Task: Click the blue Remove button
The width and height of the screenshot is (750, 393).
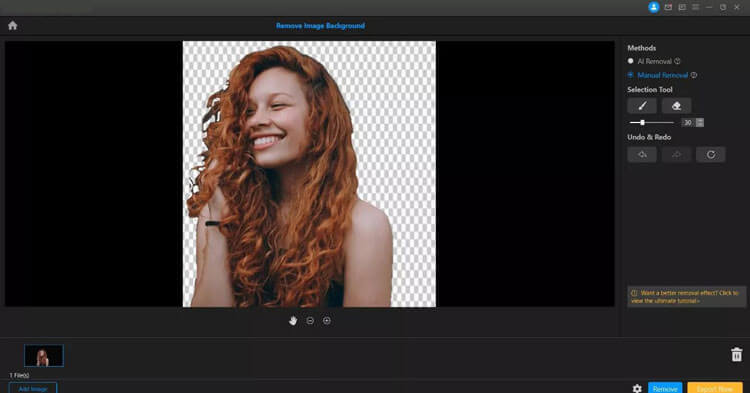Action: click(x=665, y=388)
